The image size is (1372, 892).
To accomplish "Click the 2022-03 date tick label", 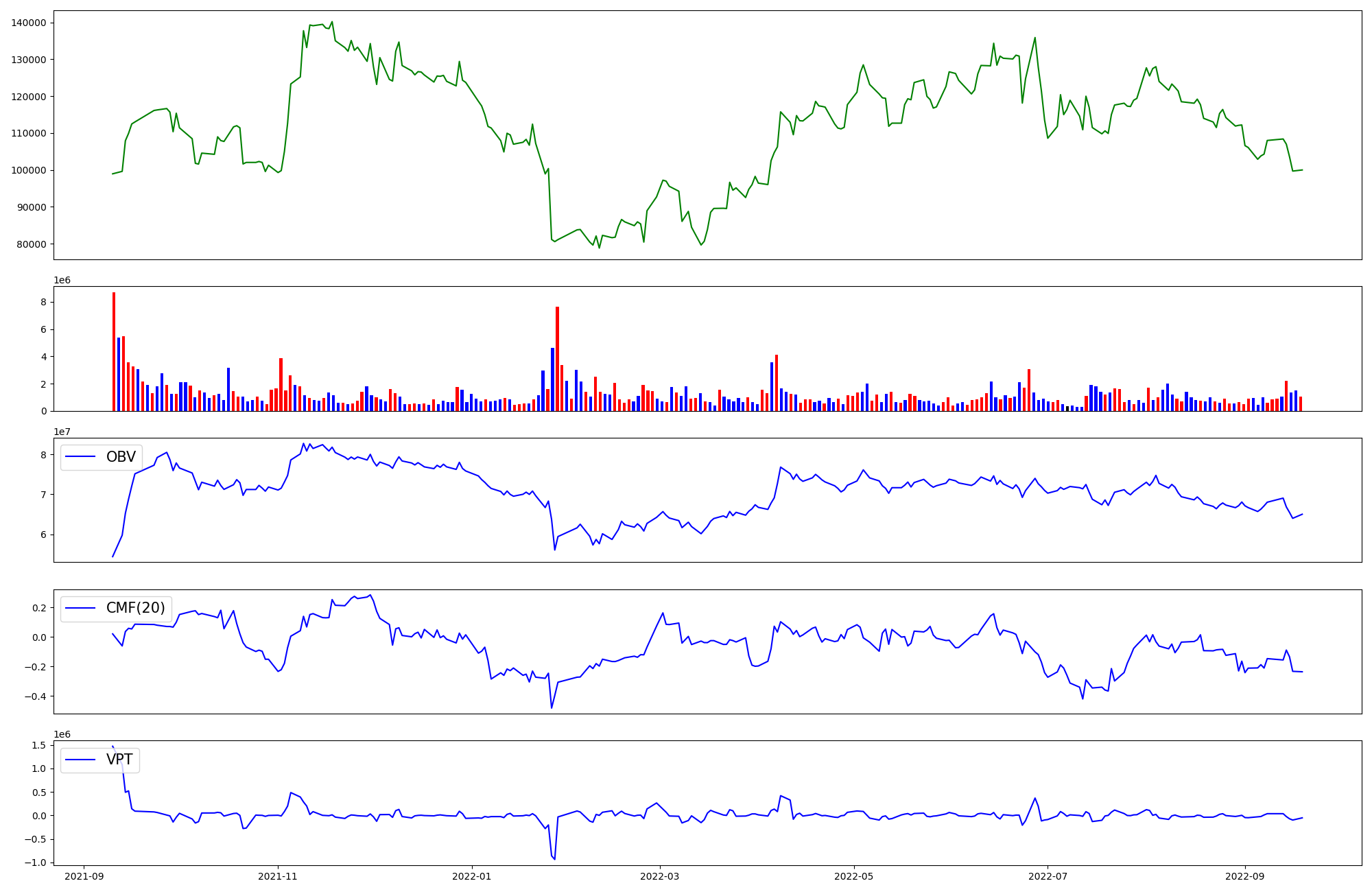I will [660, 876].
